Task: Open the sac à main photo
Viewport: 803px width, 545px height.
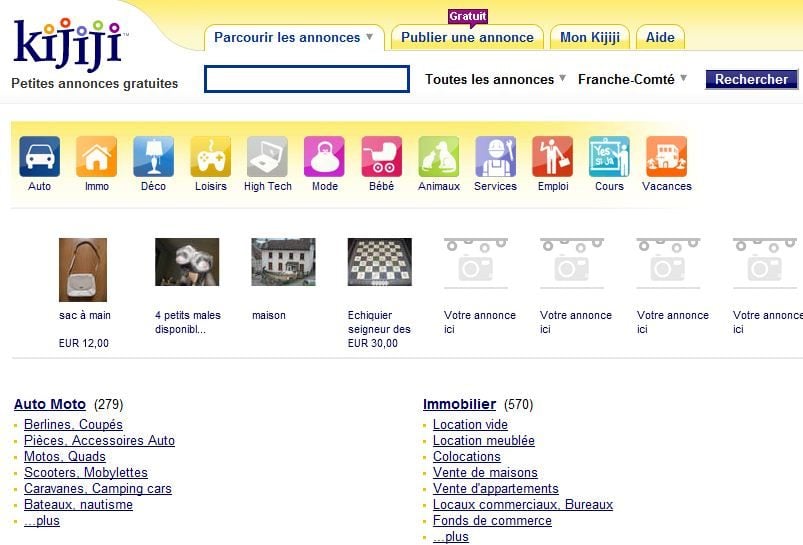Action: (x=83, y=269)
